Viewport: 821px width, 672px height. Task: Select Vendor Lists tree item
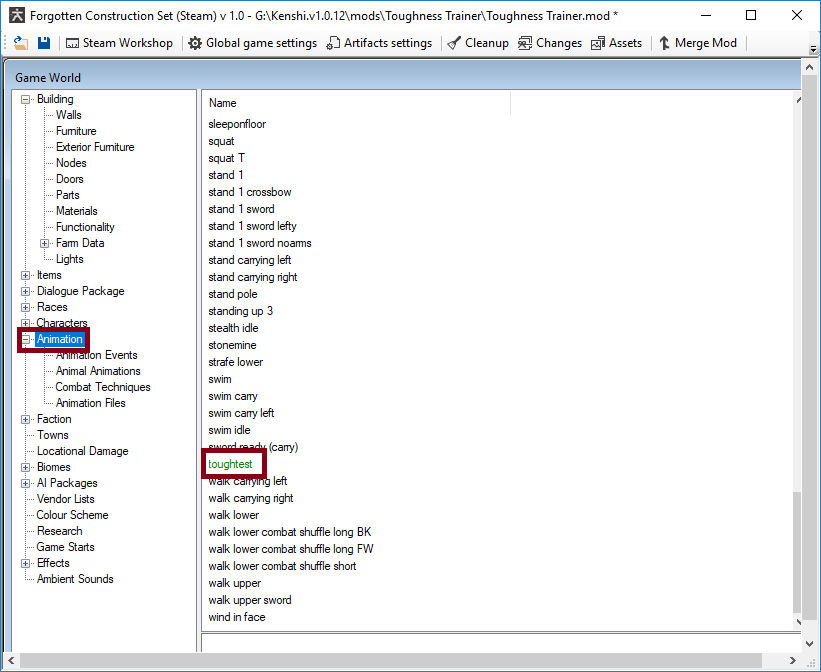(x=65, y=499)
